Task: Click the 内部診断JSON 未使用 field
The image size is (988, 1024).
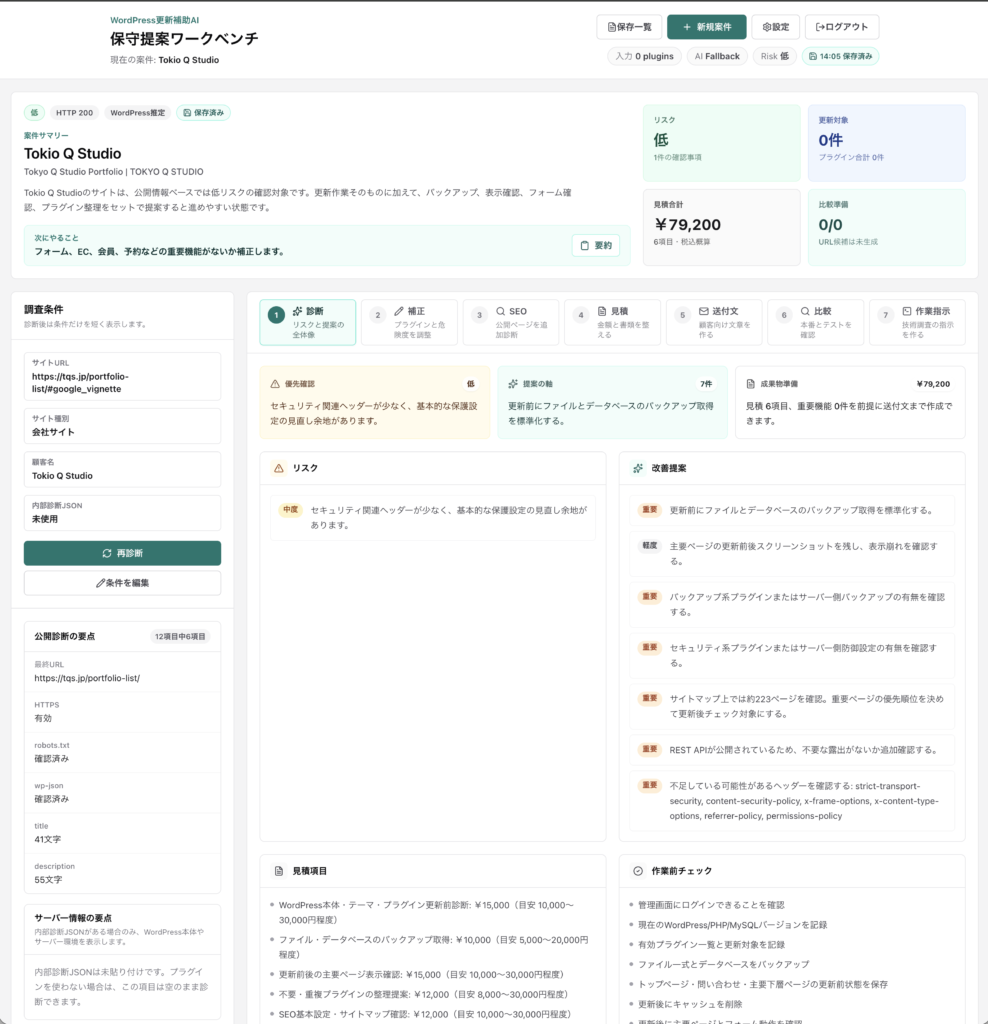Action: click(123, 513)
